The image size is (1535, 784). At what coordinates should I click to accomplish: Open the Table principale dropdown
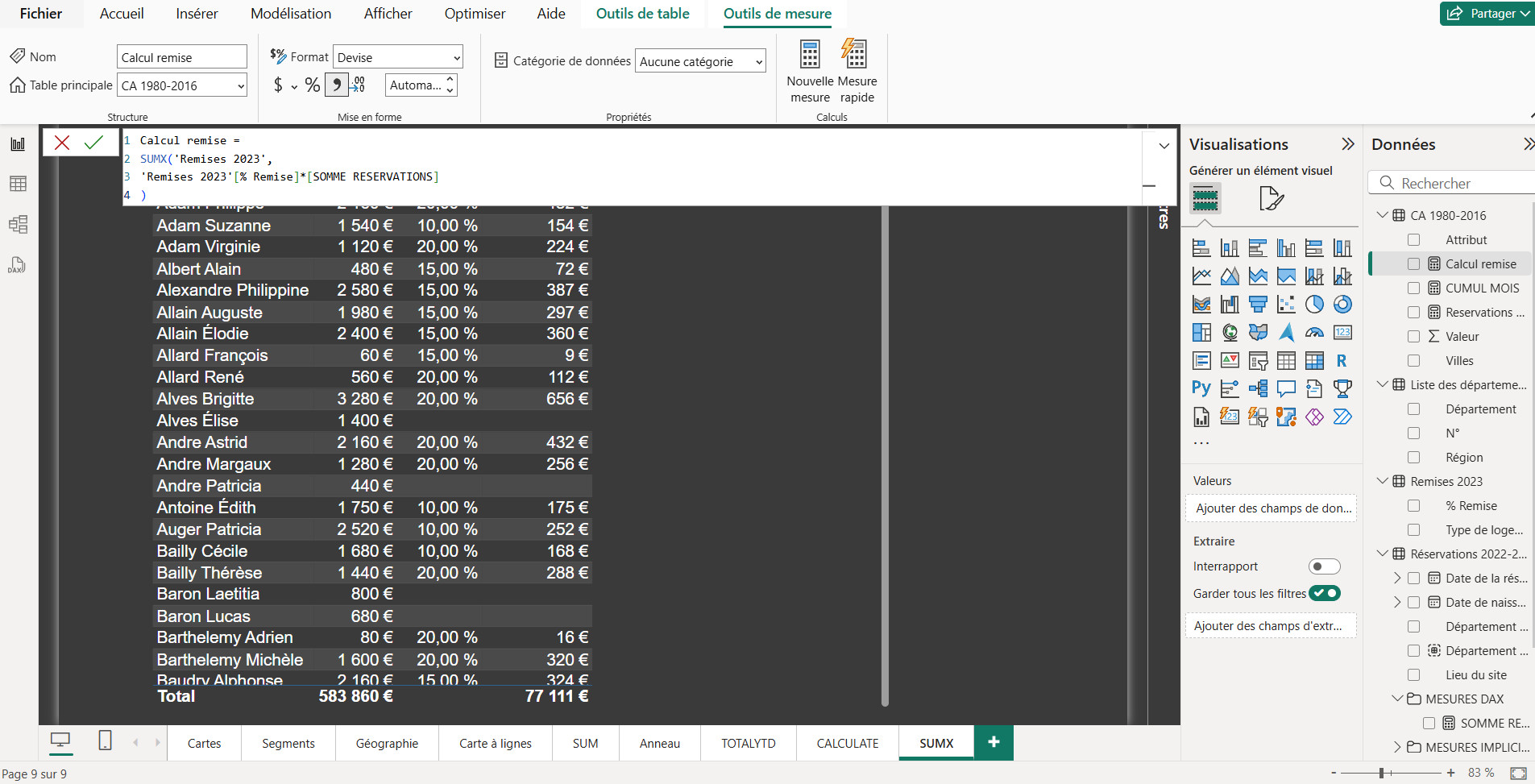point(182,85)
